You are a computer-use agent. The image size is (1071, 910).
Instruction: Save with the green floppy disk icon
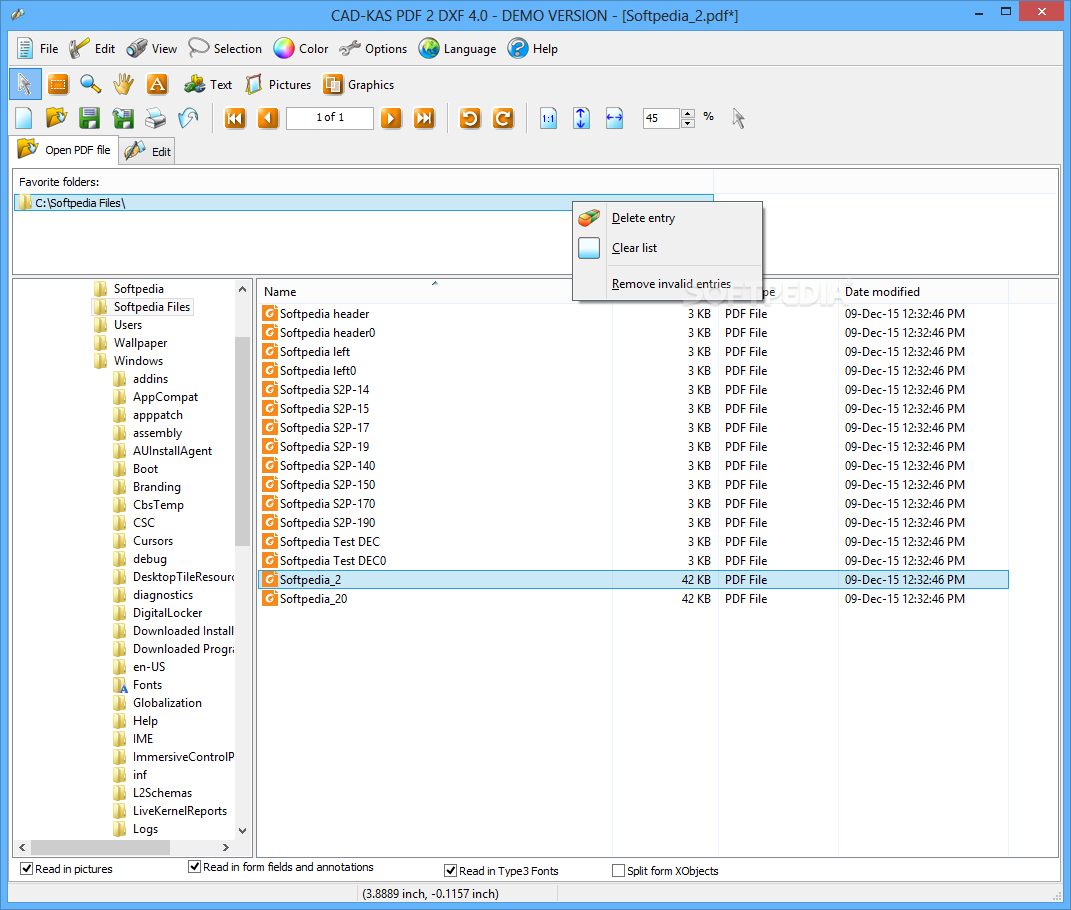89,118
